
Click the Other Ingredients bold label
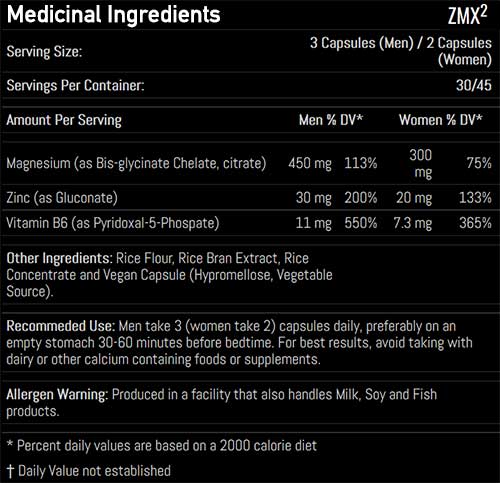coord(60,259)
